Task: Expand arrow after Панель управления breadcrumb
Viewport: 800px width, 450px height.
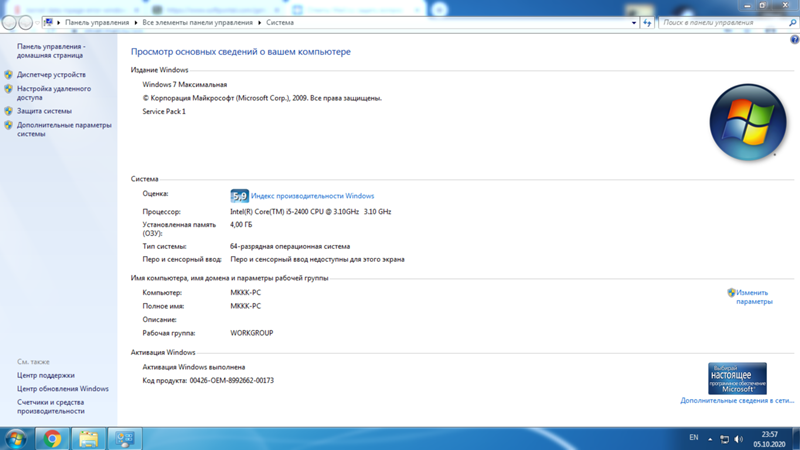Action: [136, 22]
